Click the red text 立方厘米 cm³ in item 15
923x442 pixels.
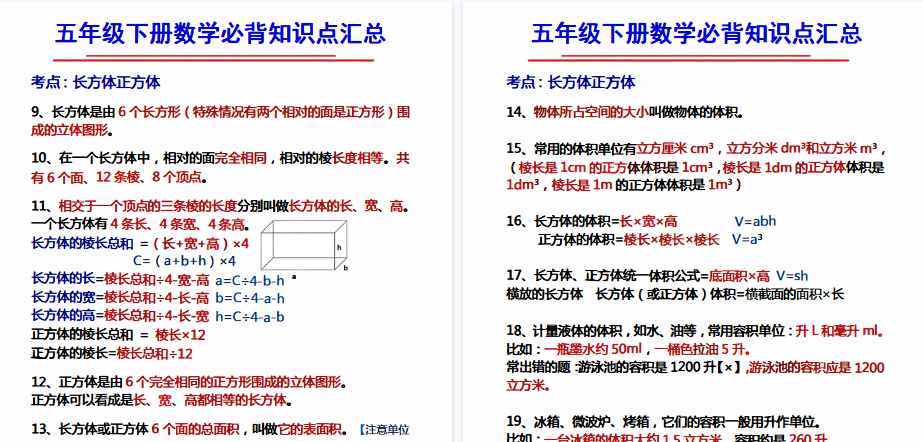pyautogui.click(x=676, y=148)
